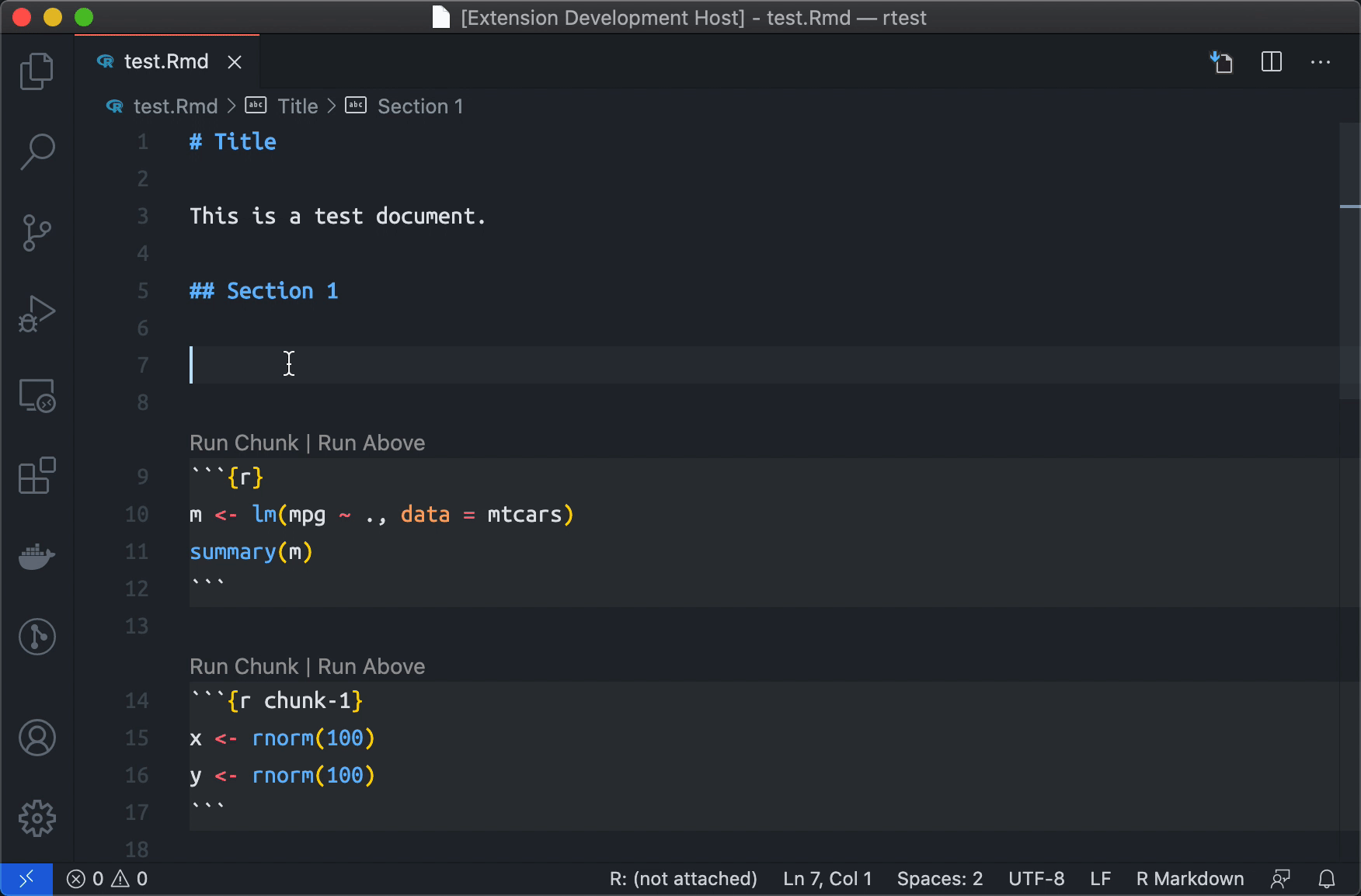Screen dimensions: 1361x896
Task: Open the Docker view in activity bar
Action: [x=37, y=556]
